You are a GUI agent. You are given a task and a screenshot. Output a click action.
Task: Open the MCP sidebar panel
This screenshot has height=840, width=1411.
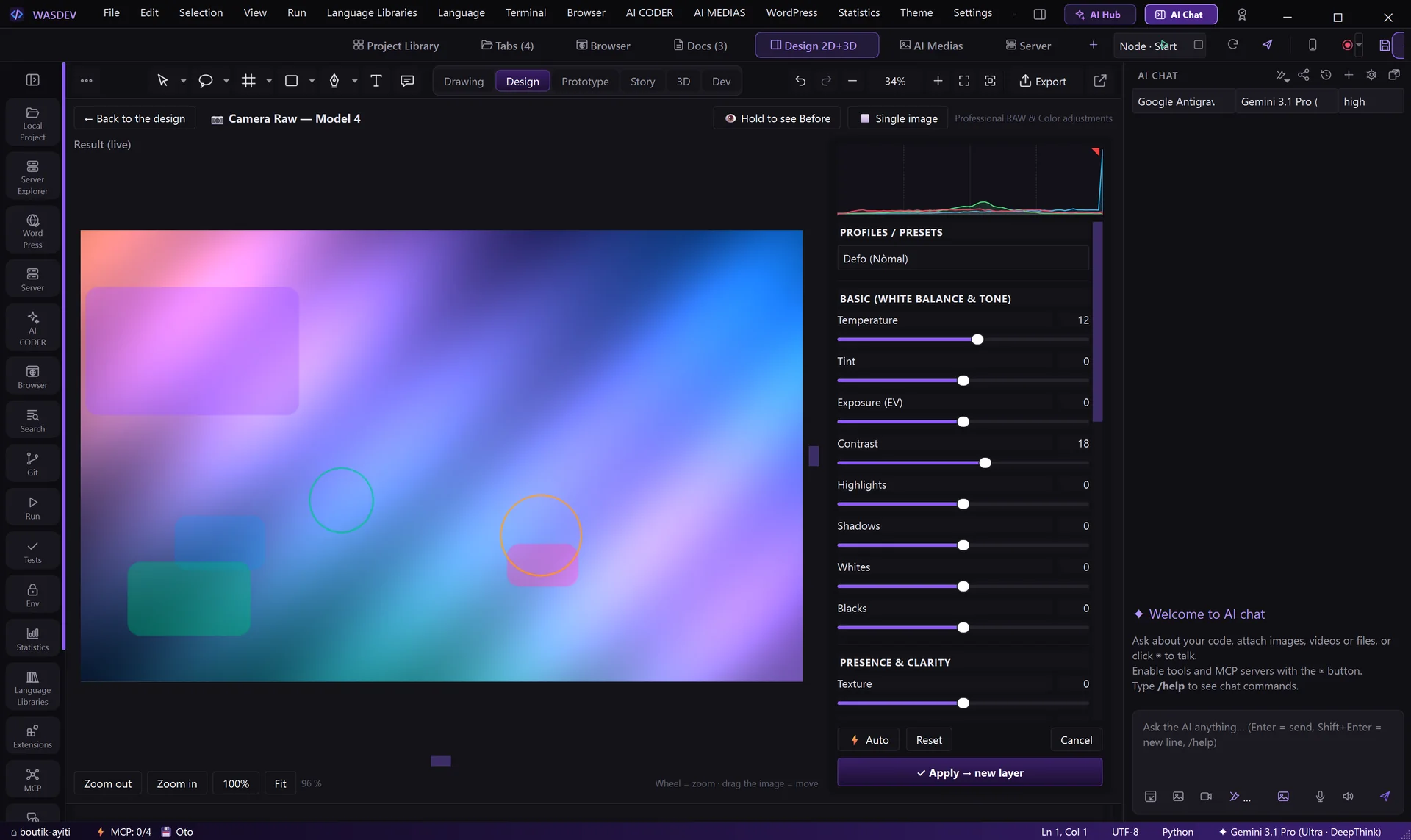pyautogui.click(x=32, y=780)
